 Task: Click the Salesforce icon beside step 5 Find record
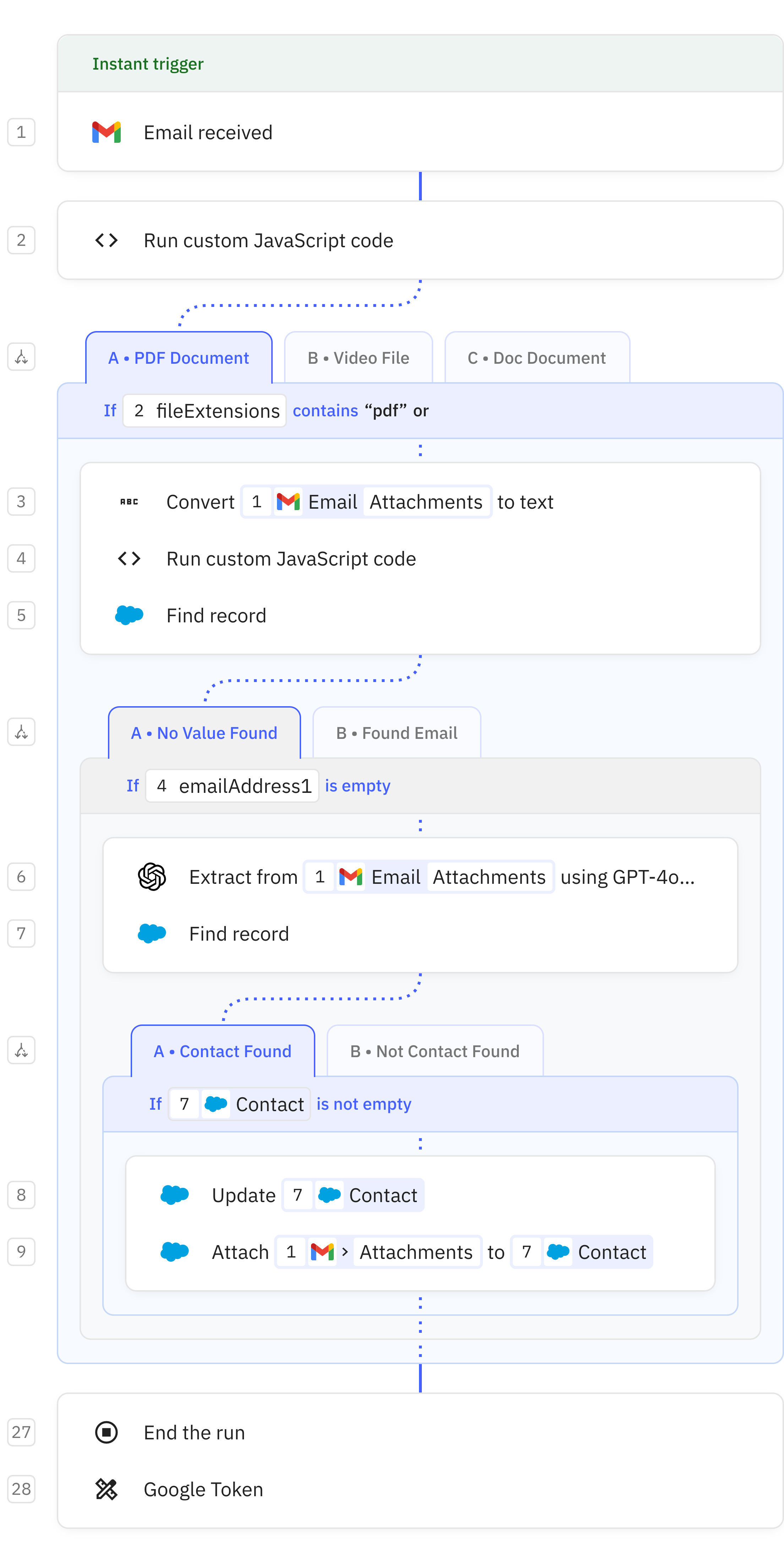(129, 615)
